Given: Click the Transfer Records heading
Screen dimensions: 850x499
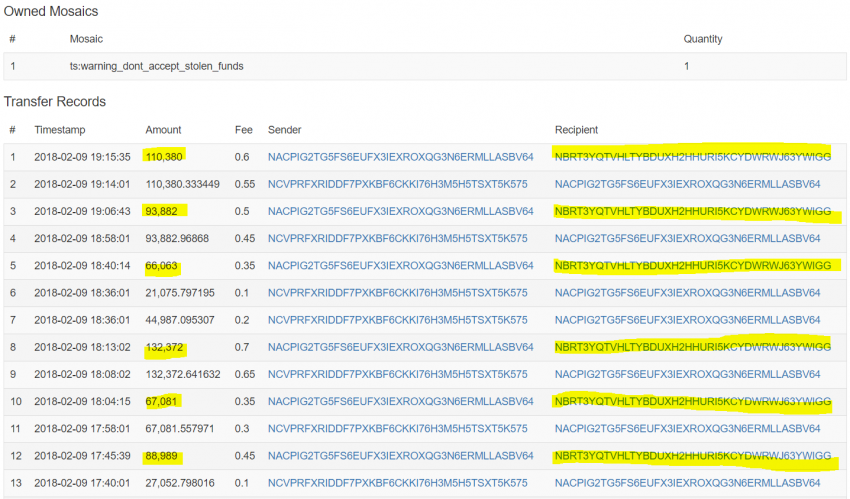Looking at the screenshot, I should (55, 102).
